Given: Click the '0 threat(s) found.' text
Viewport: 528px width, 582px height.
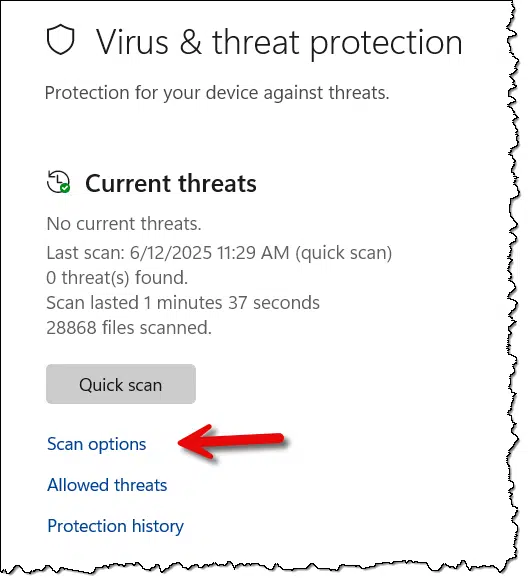Looking at the screenshot, I should (117, 278).
